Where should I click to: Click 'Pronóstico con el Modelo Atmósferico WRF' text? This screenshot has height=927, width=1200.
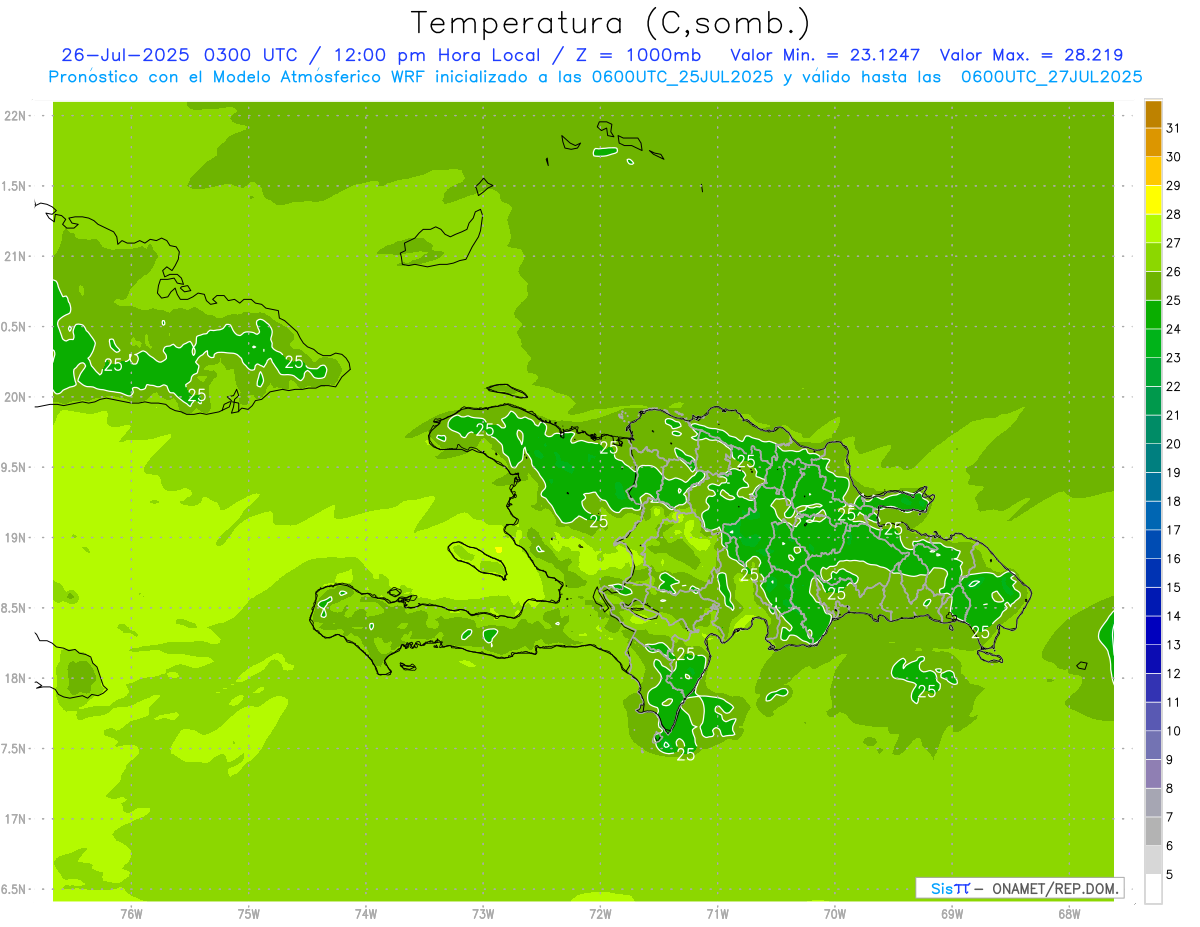(239, 77)
